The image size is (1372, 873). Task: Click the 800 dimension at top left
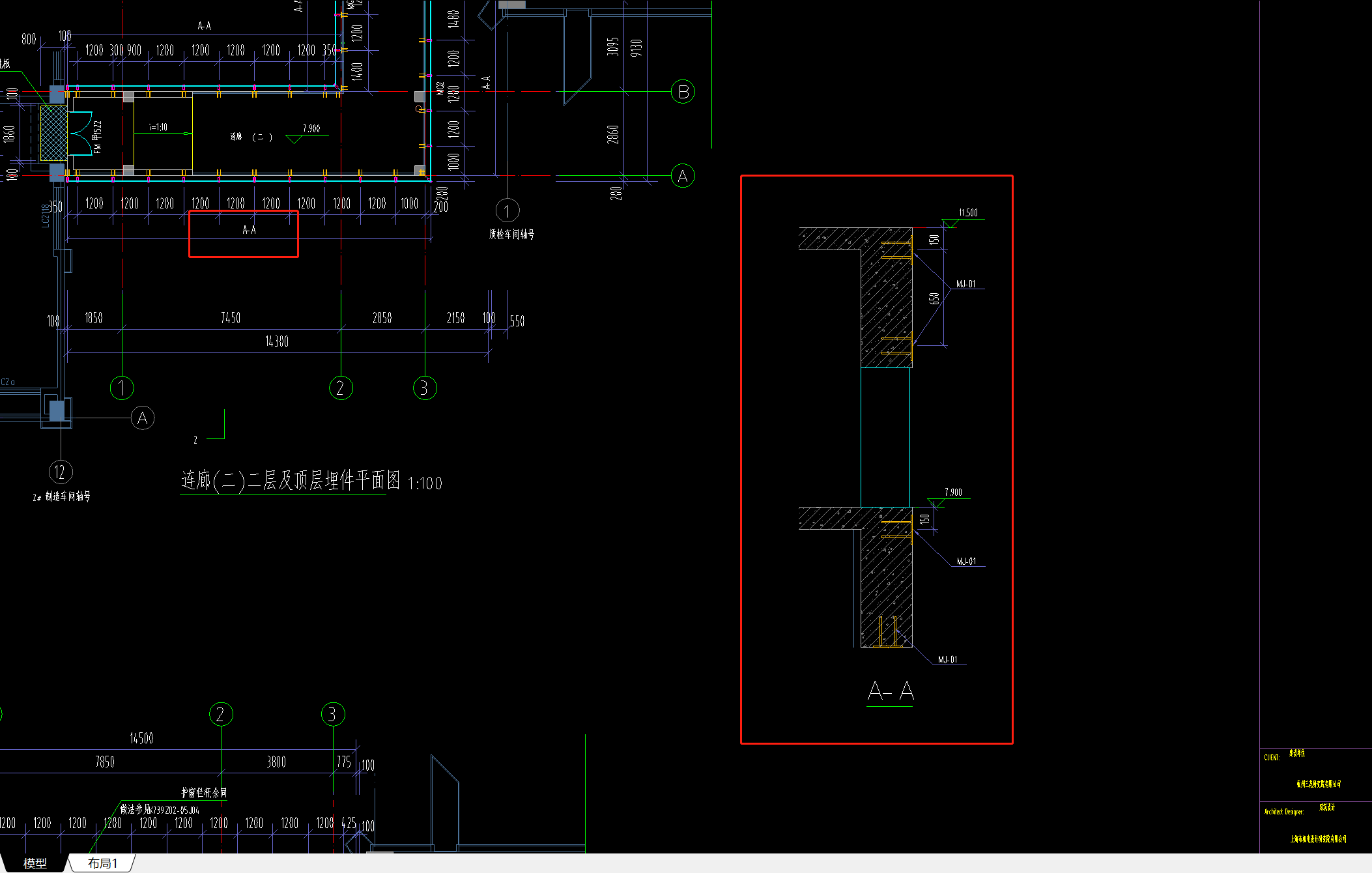pyautogui.click(x=29, y=39)
